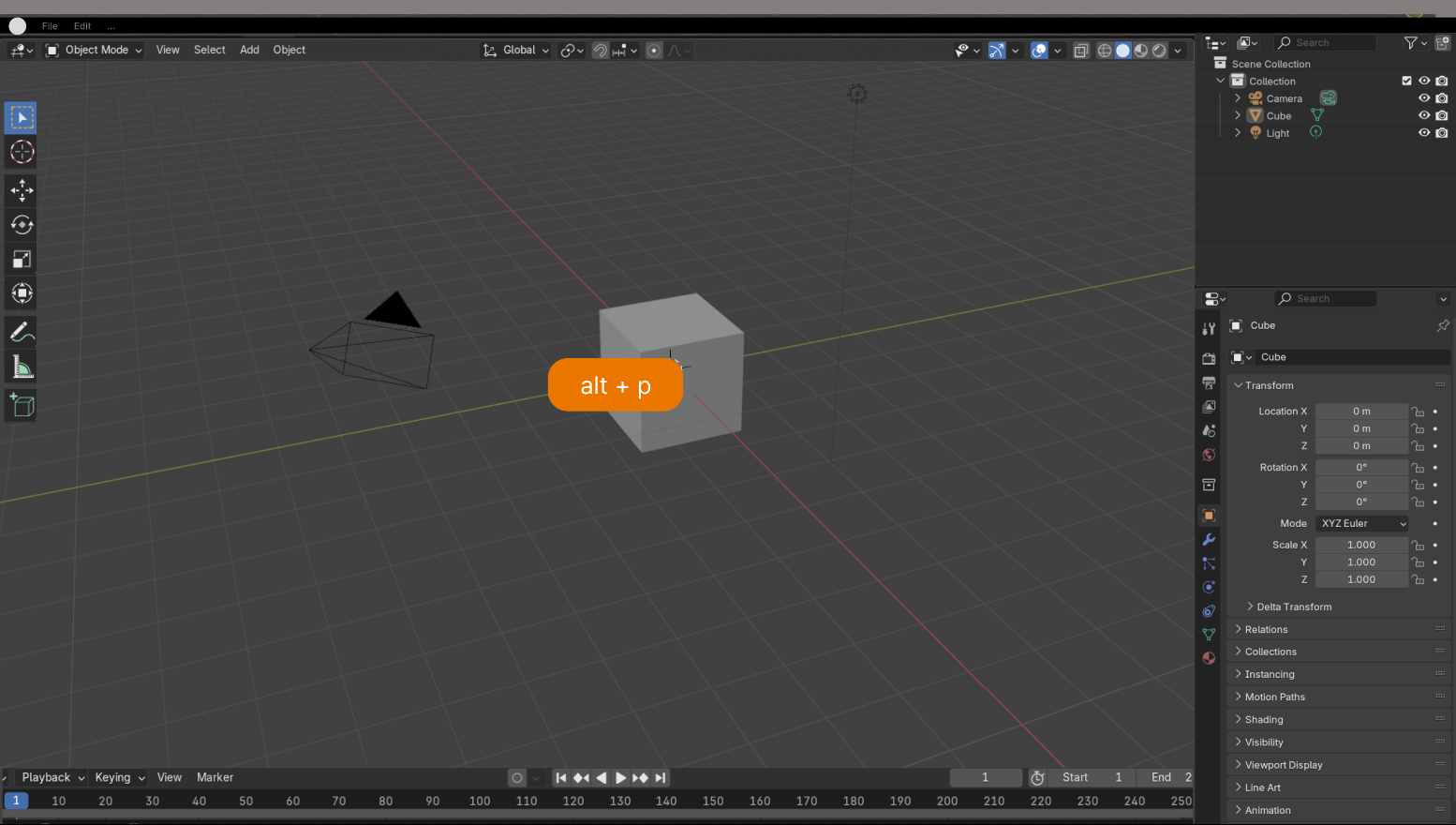Activate the Measure tool
Screen dimensions: 1456x825
(x=21, y=367)
